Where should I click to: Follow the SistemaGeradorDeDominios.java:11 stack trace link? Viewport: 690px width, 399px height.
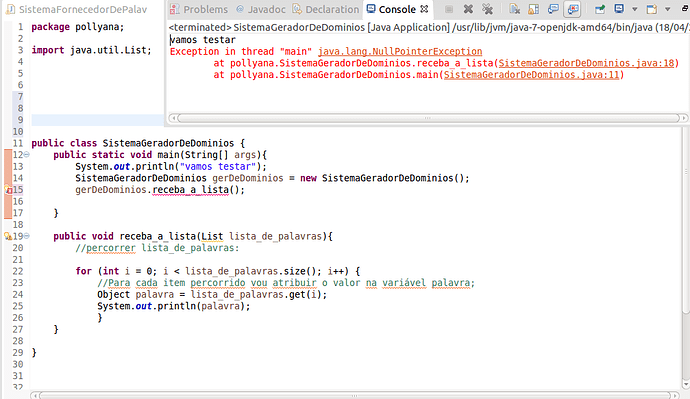pyautogui.click(x=532, y=75)
